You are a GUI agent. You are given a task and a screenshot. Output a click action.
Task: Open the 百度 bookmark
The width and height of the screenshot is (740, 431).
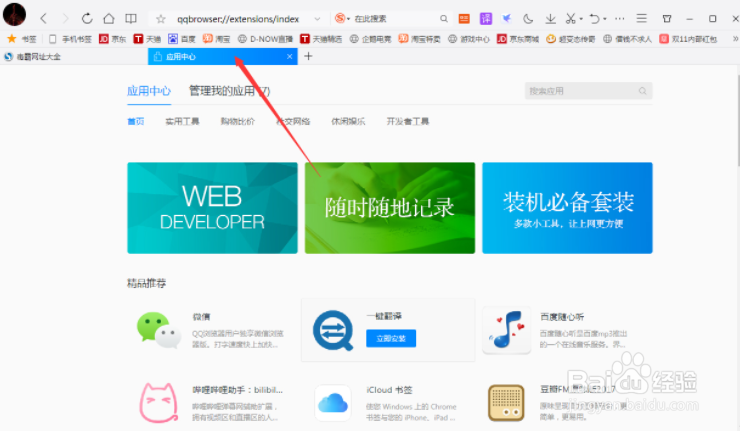coord(182,39)
